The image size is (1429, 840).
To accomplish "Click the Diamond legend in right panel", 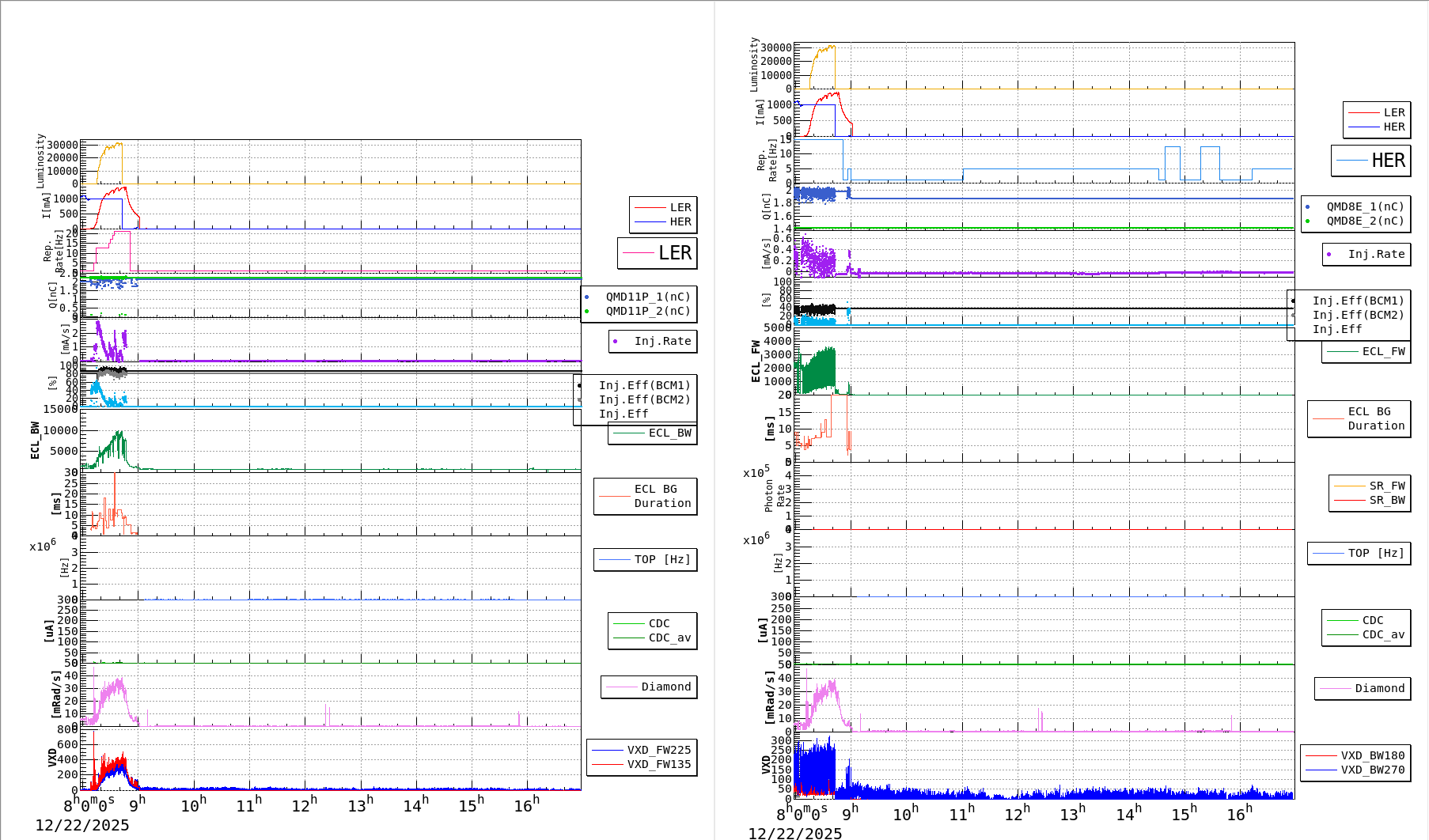I will tap(1379, 688).
